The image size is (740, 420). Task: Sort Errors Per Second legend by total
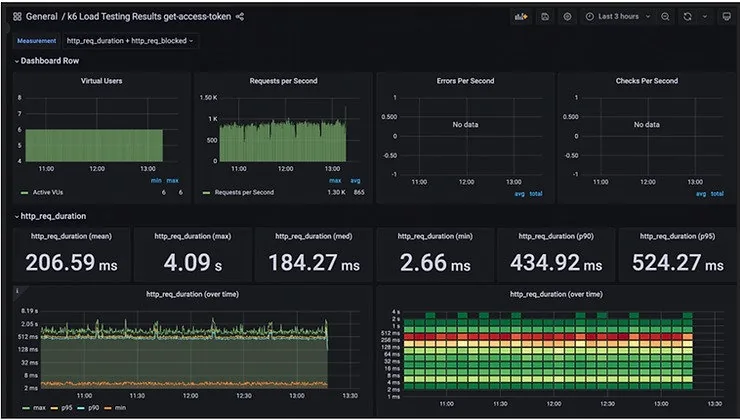pos(536,194)
